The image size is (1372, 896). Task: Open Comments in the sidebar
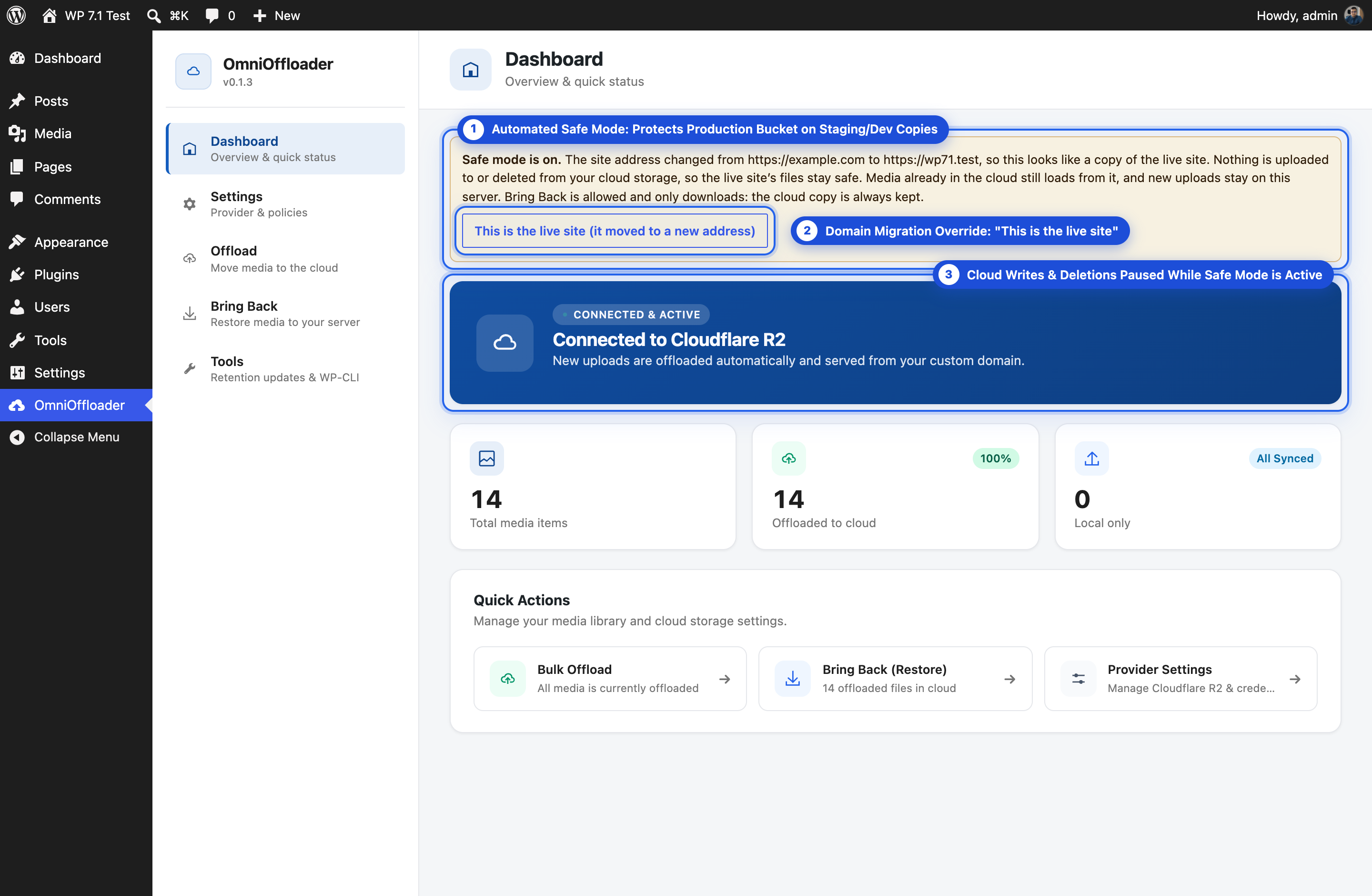[x=76, y=199]
